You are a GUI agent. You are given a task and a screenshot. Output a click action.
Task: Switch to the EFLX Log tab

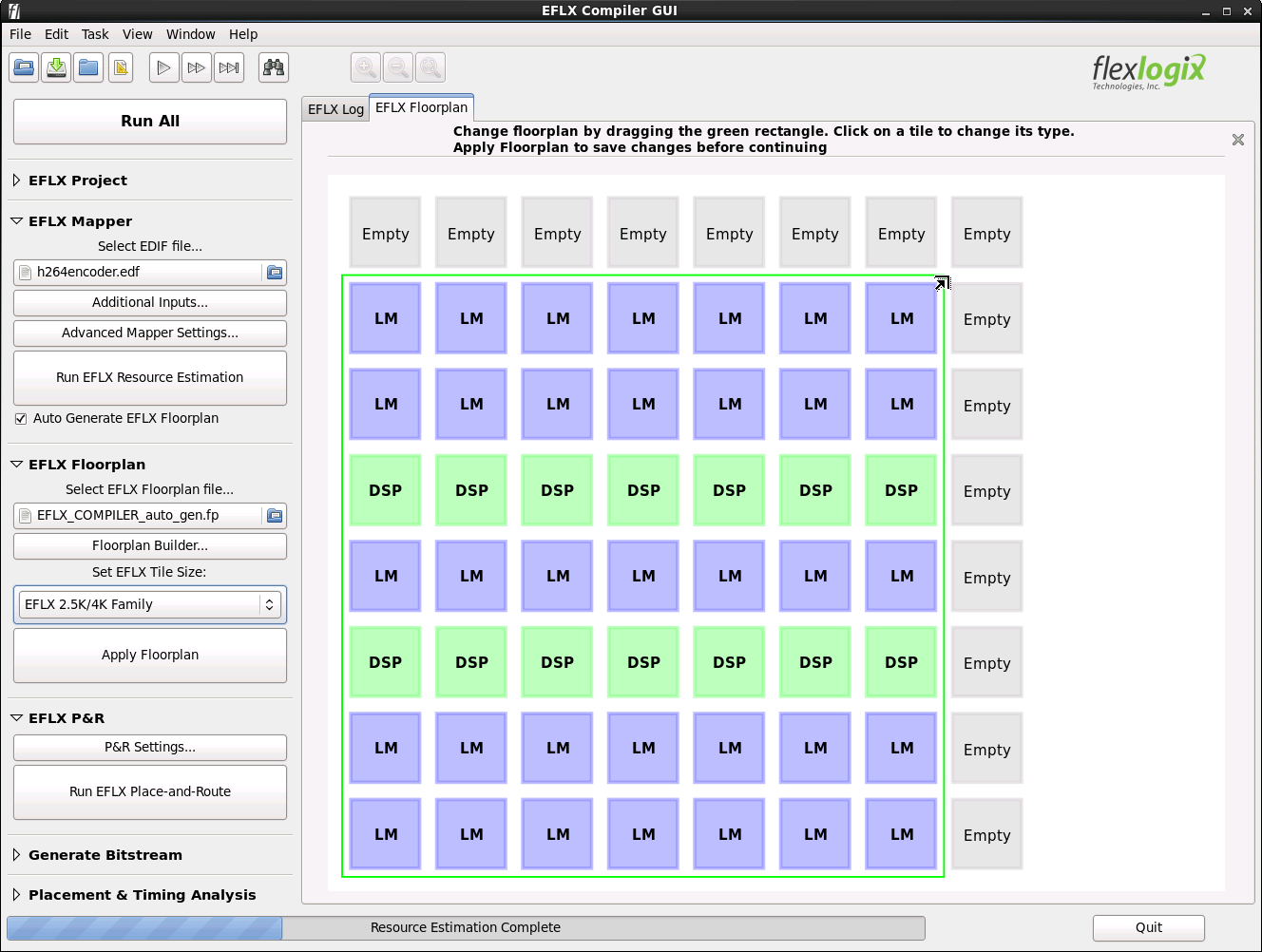[x=335, y=109]
